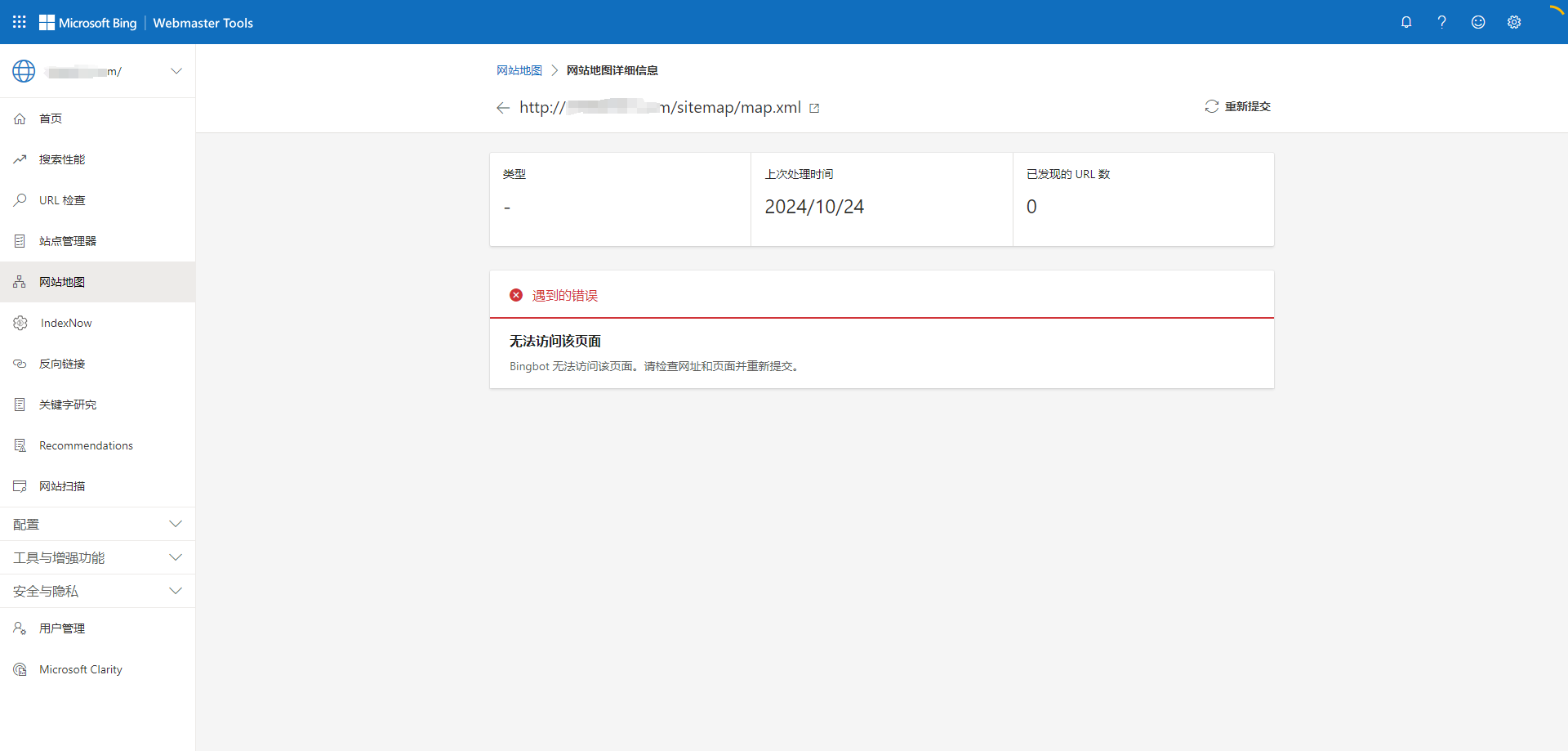Click the 网站地图 breadcrumb link

tap(519, 70)
